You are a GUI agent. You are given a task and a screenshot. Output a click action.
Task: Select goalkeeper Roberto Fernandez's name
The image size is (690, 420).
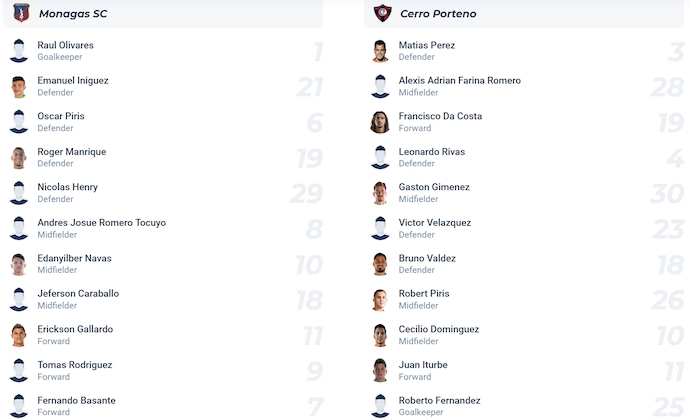tap(439, 400)
